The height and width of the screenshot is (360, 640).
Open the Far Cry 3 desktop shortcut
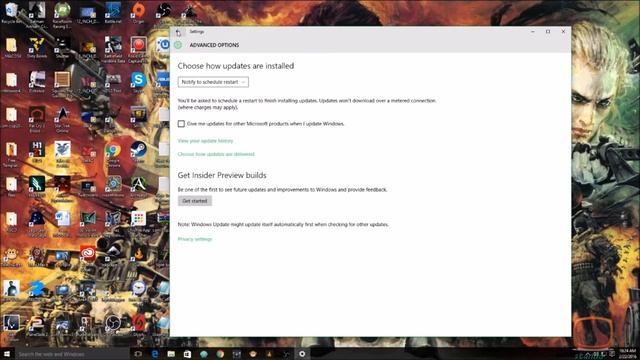tap(37, 118)
